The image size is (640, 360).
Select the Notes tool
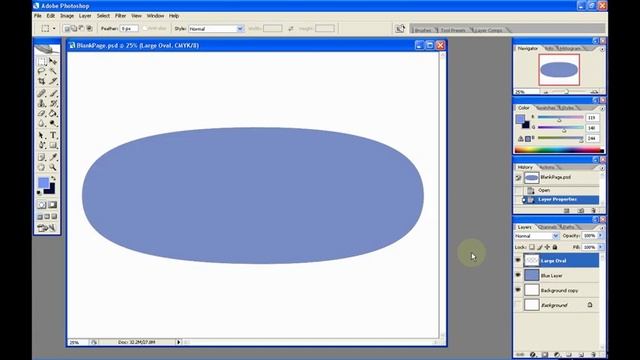42,157
